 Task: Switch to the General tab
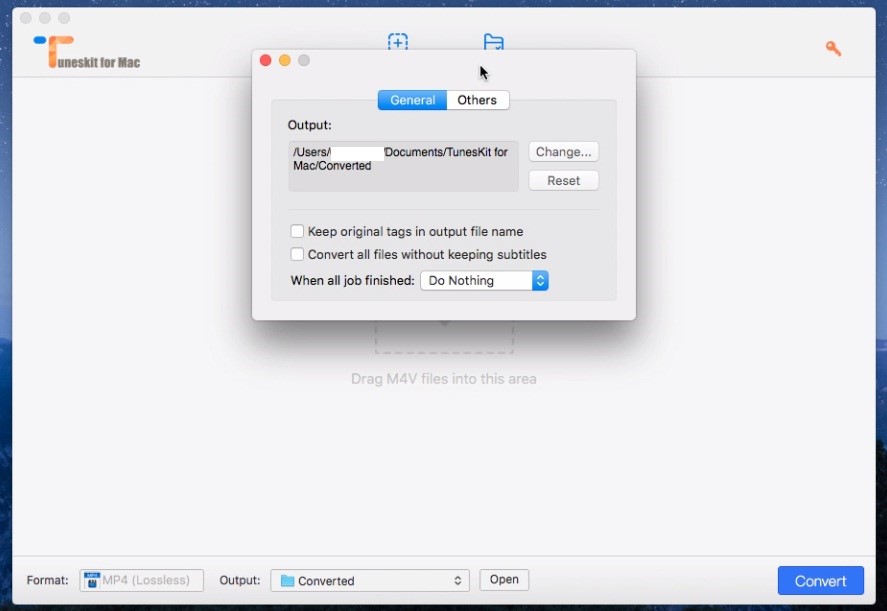tap(412, 100)
